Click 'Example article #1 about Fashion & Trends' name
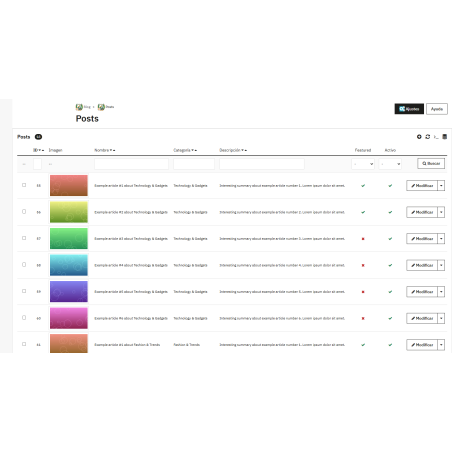Screen dimensions: 452x452 pyautogui.click(x=127, y=345)
